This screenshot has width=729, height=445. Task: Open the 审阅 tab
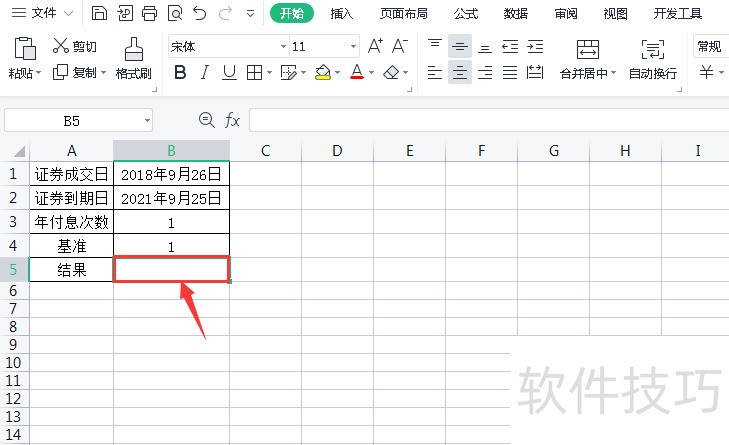click(x=566, y=13)
